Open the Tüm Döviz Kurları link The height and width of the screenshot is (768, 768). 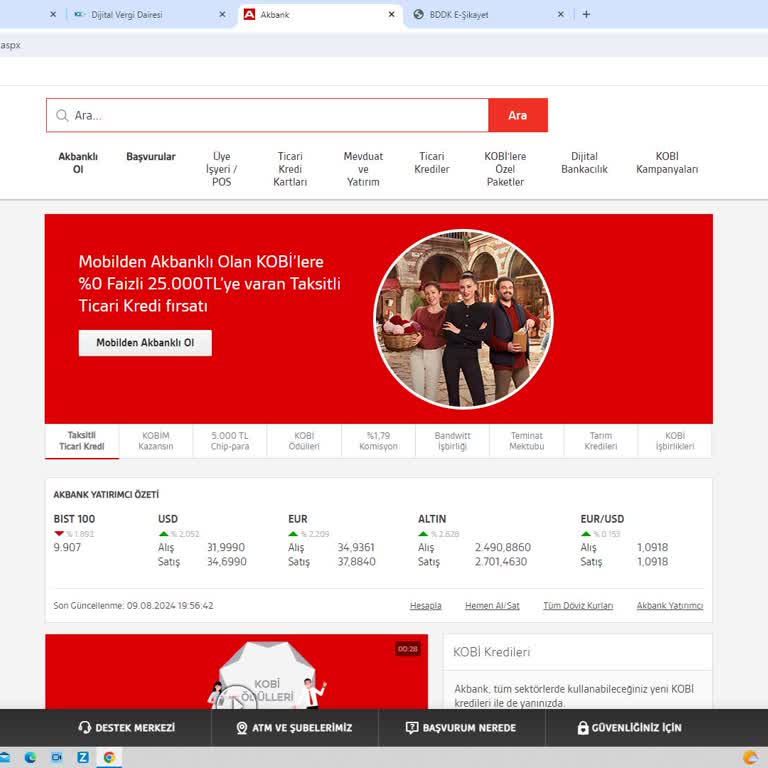point(578,606)
